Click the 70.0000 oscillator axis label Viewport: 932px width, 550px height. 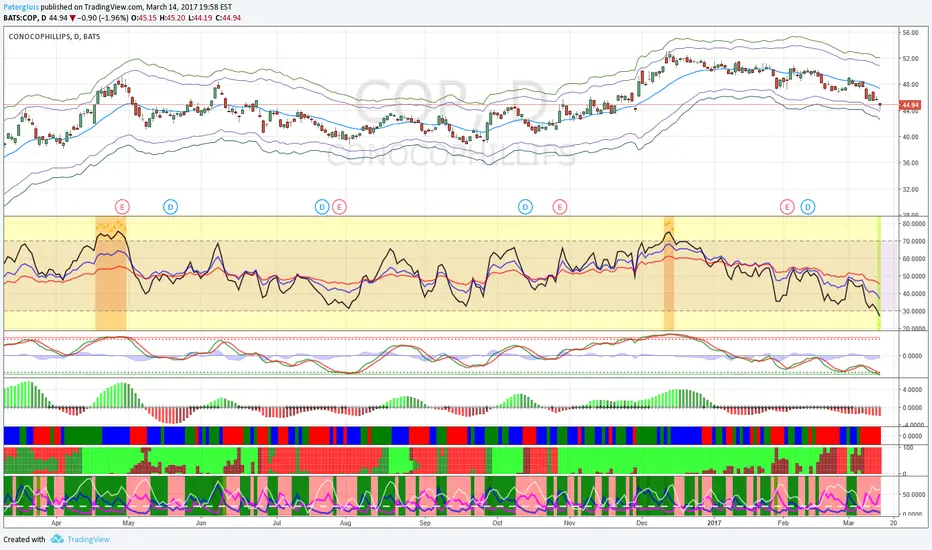point(914,241)
